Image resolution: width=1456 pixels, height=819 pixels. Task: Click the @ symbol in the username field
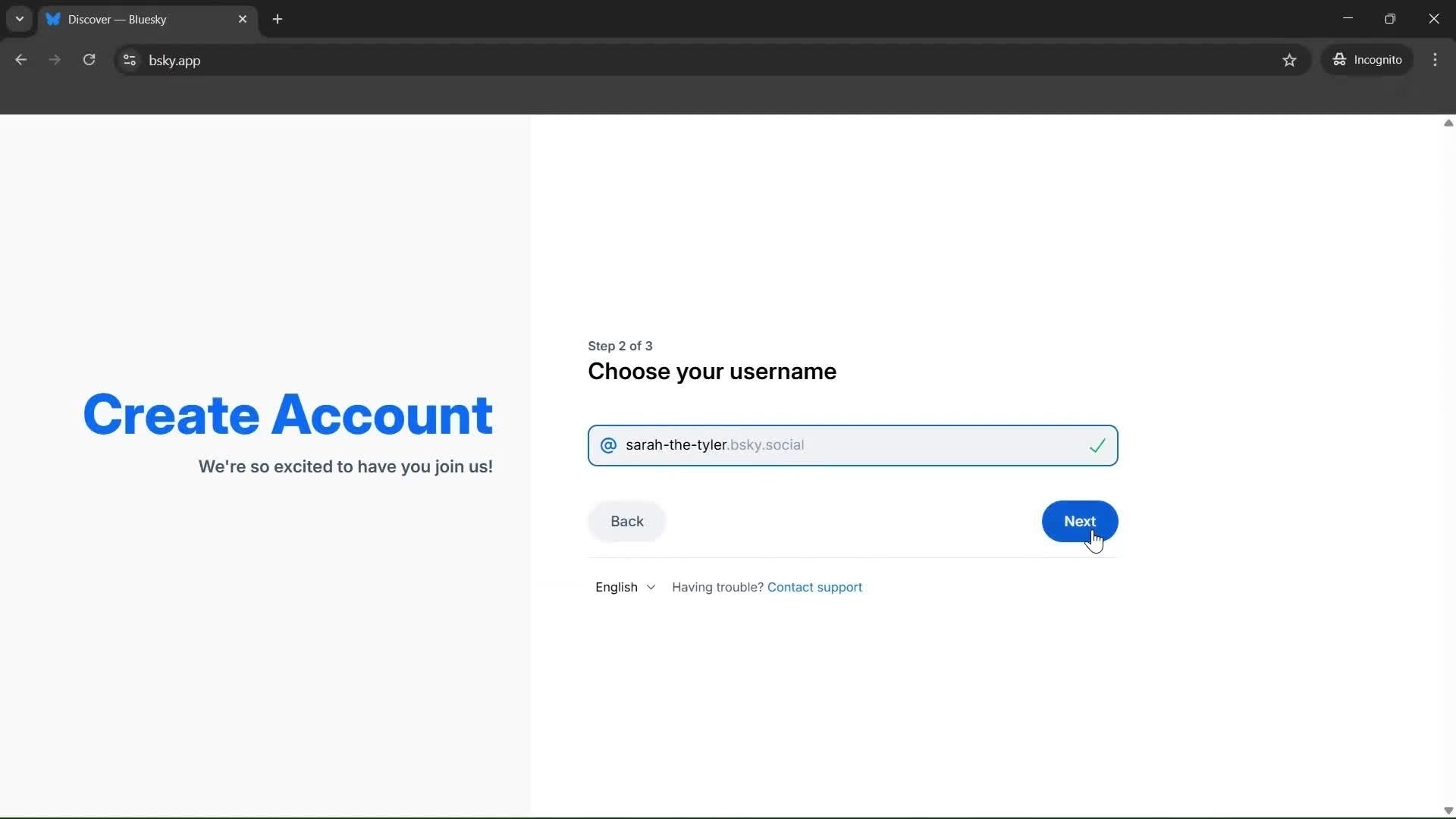tap(608, 445)
